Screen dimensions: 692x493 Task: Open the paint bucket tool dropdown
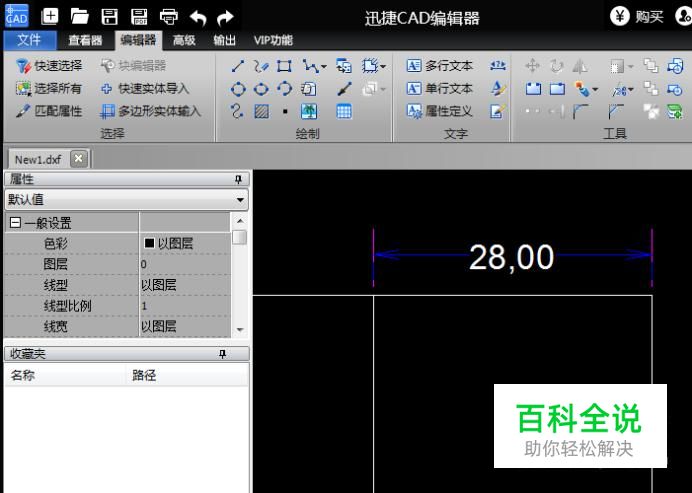(x=595, y=90)
